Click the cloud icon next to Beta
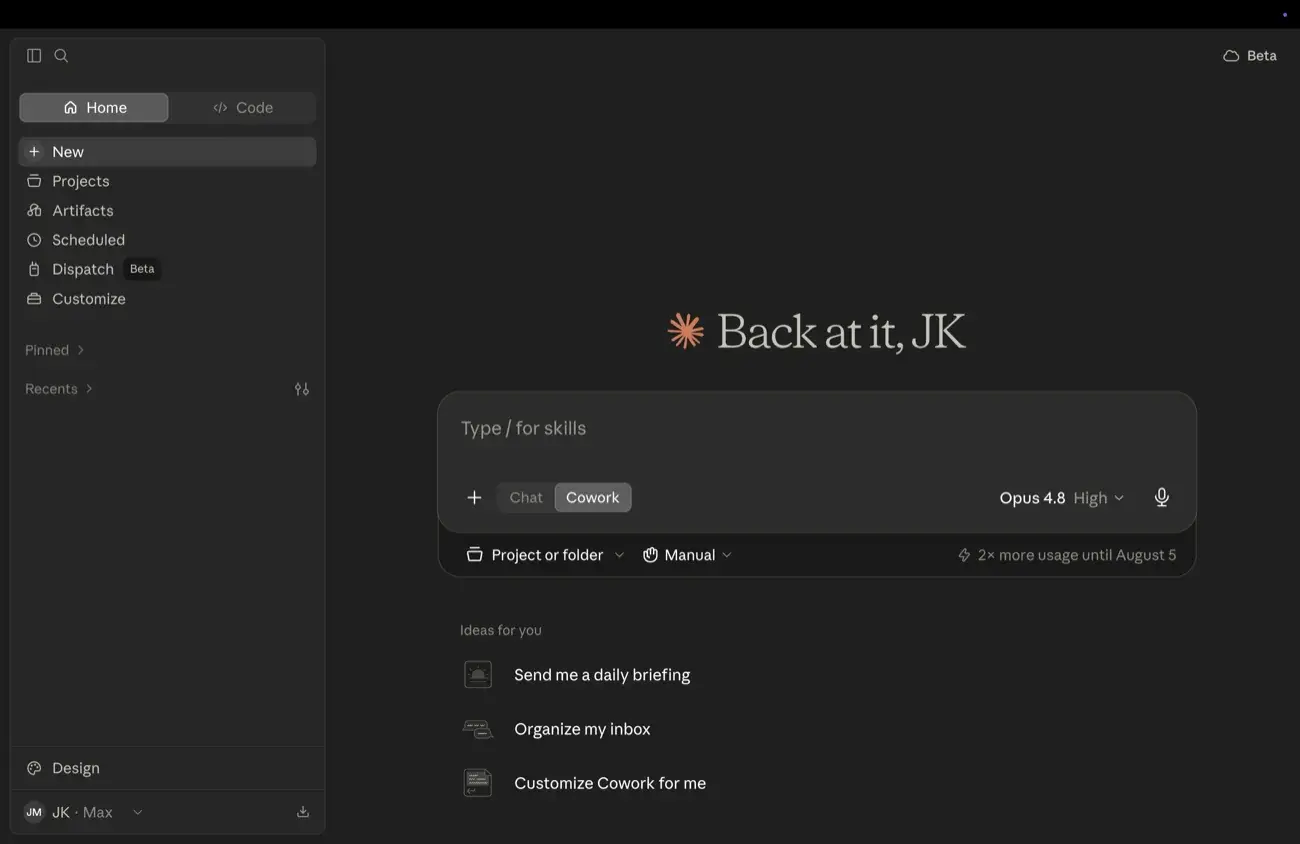 pyautogui.click(x=1231, y=56)
